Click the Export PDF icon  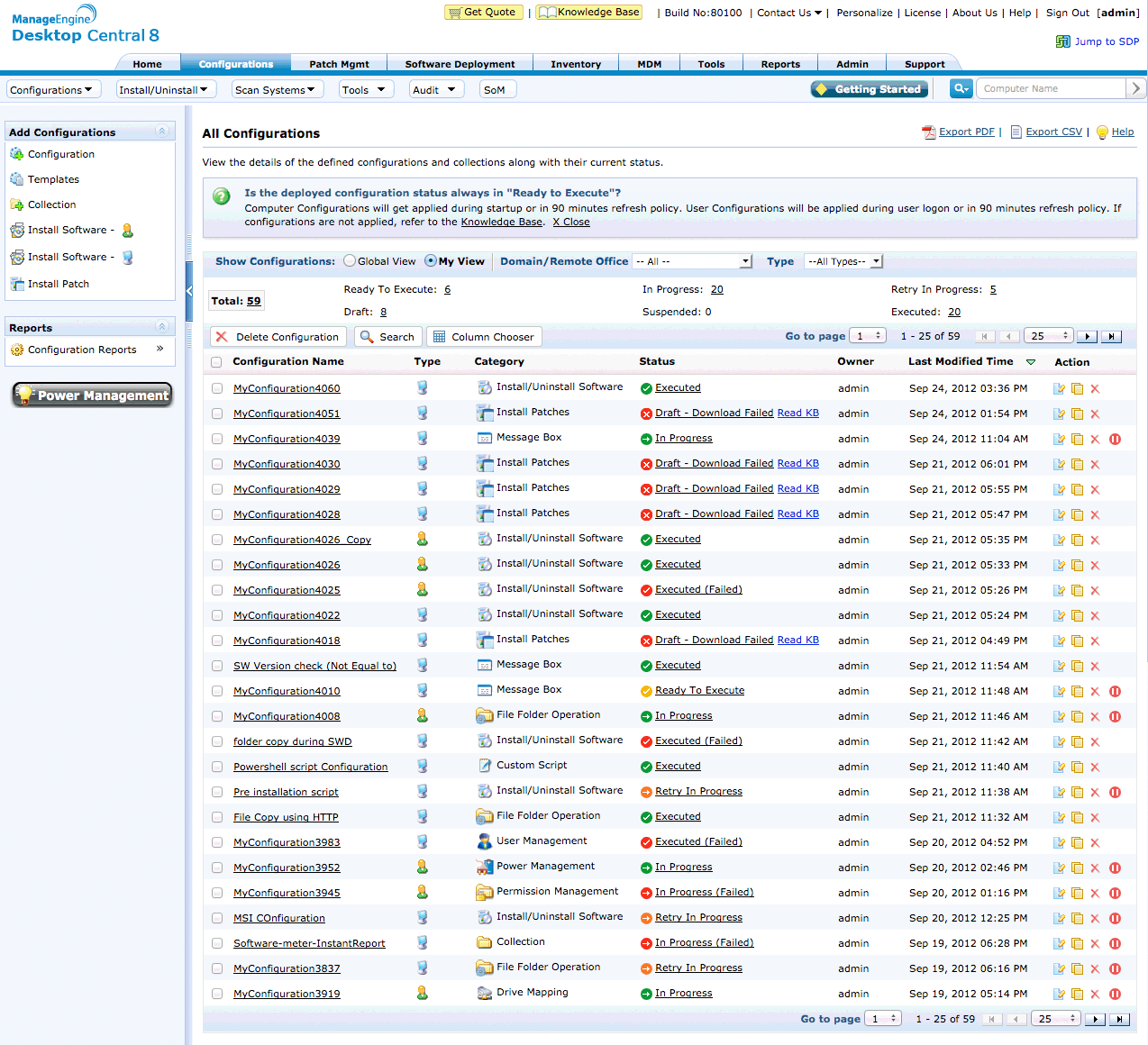pyautogui.click(x=928, y=132)
